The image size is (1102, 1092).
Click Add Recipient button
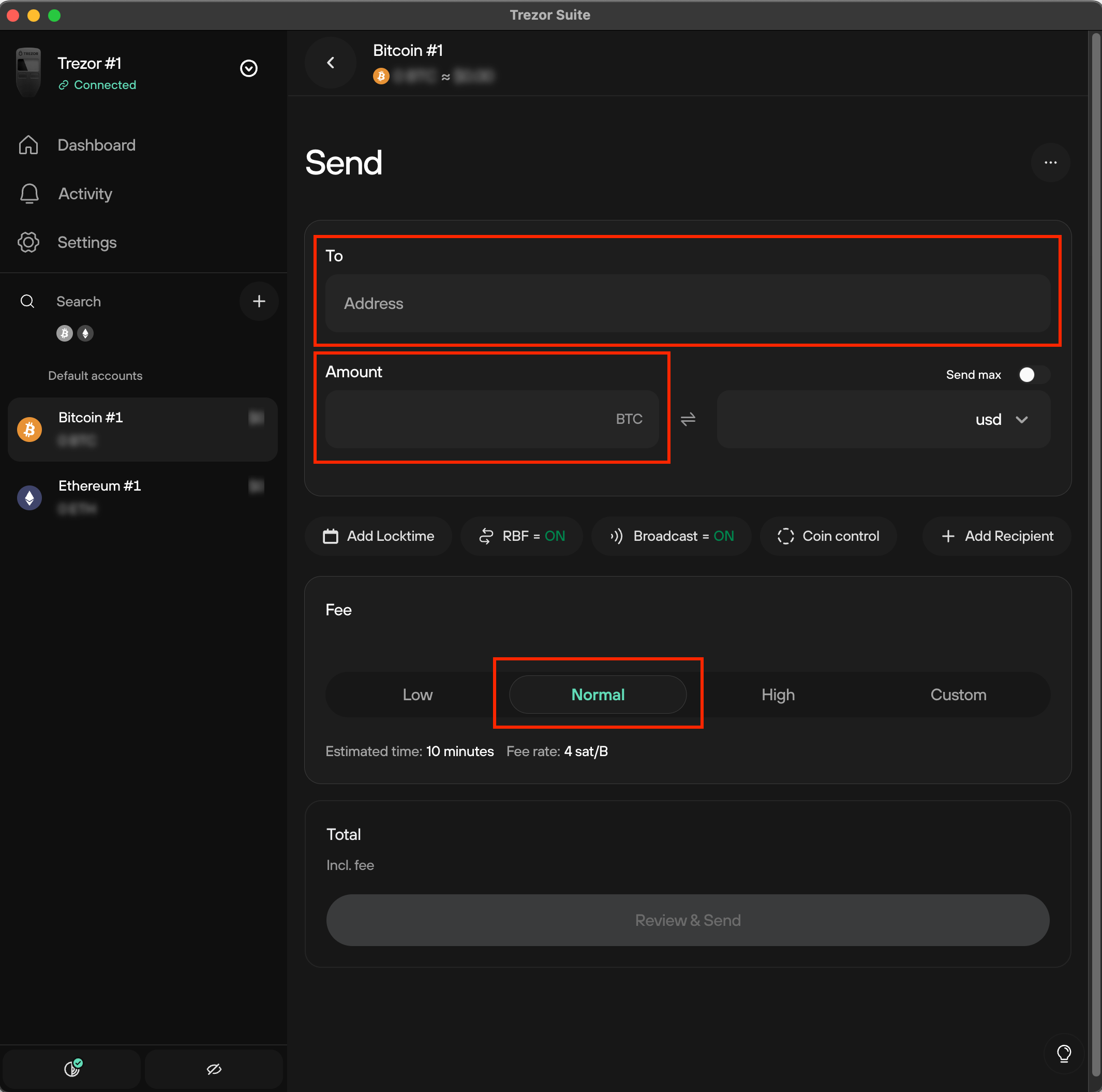(x=996, y=536)
